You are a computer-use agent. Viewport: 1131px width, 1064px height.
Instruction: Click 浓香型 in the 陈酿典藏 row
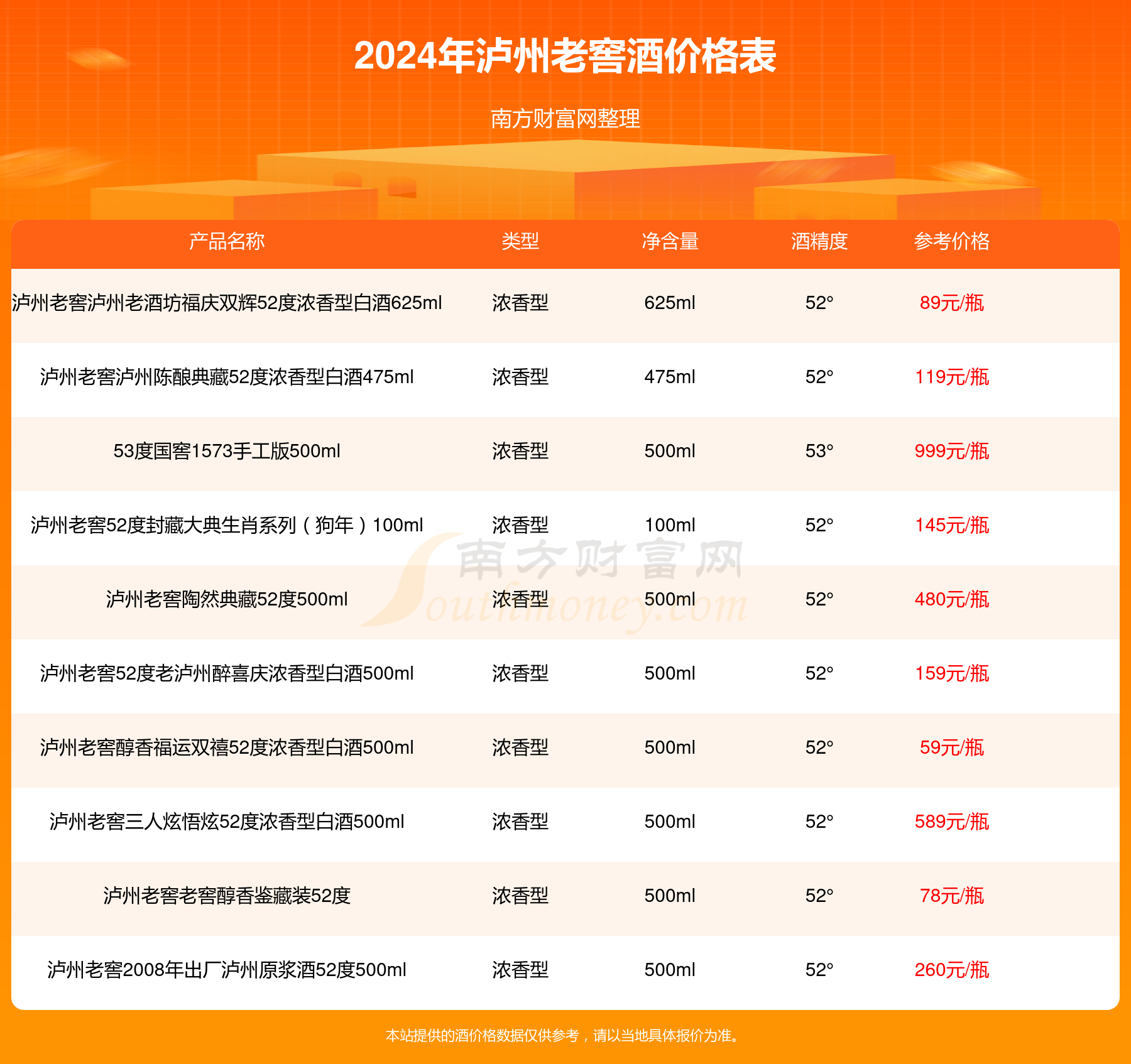coord(520,377)
